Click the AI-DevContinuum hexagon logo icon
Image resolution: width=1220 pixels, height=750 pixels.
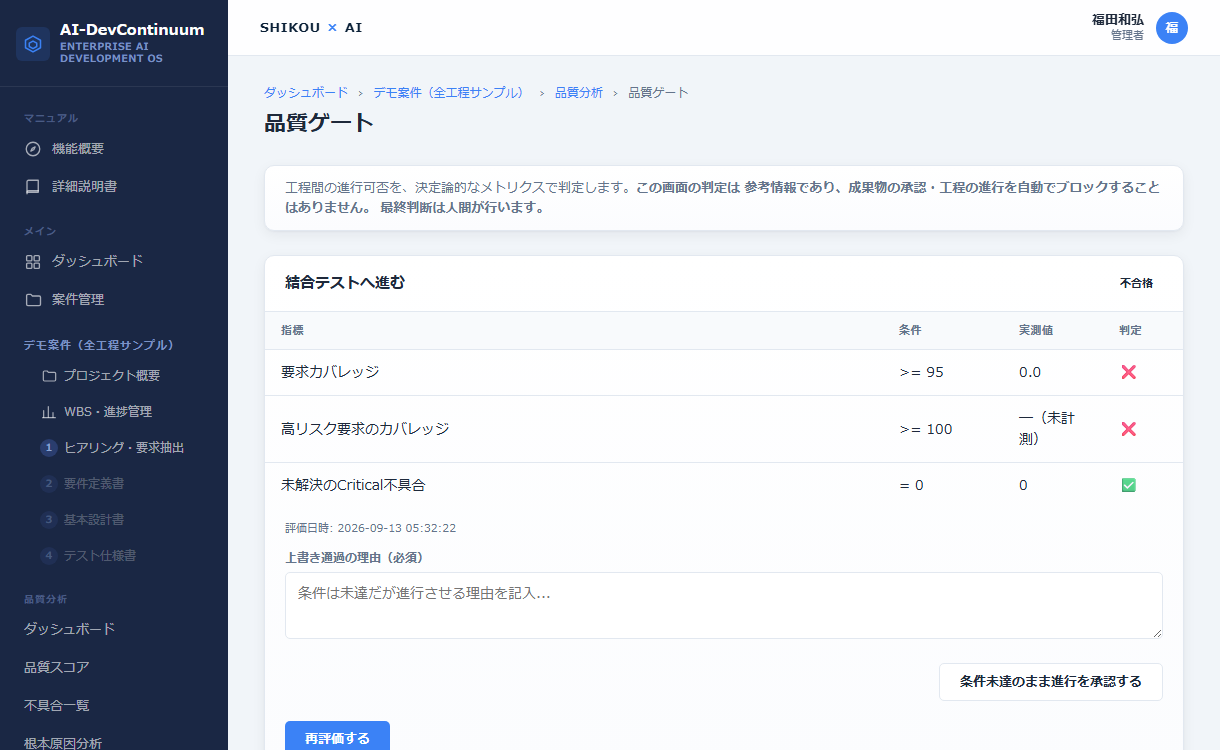click(x=33, y=44)
